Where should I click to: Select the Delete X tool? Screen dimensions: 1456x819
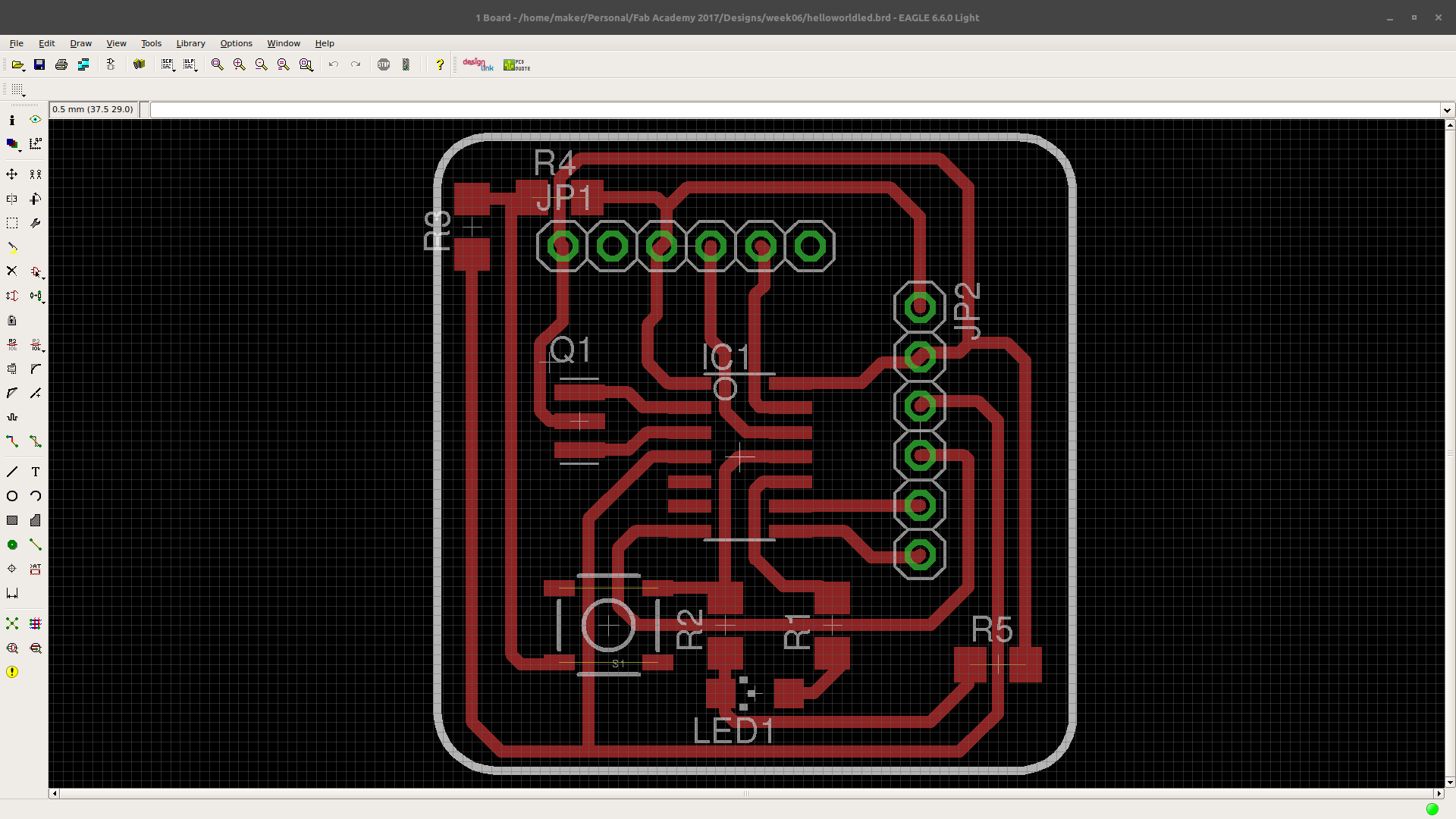(x=12, y=271)
